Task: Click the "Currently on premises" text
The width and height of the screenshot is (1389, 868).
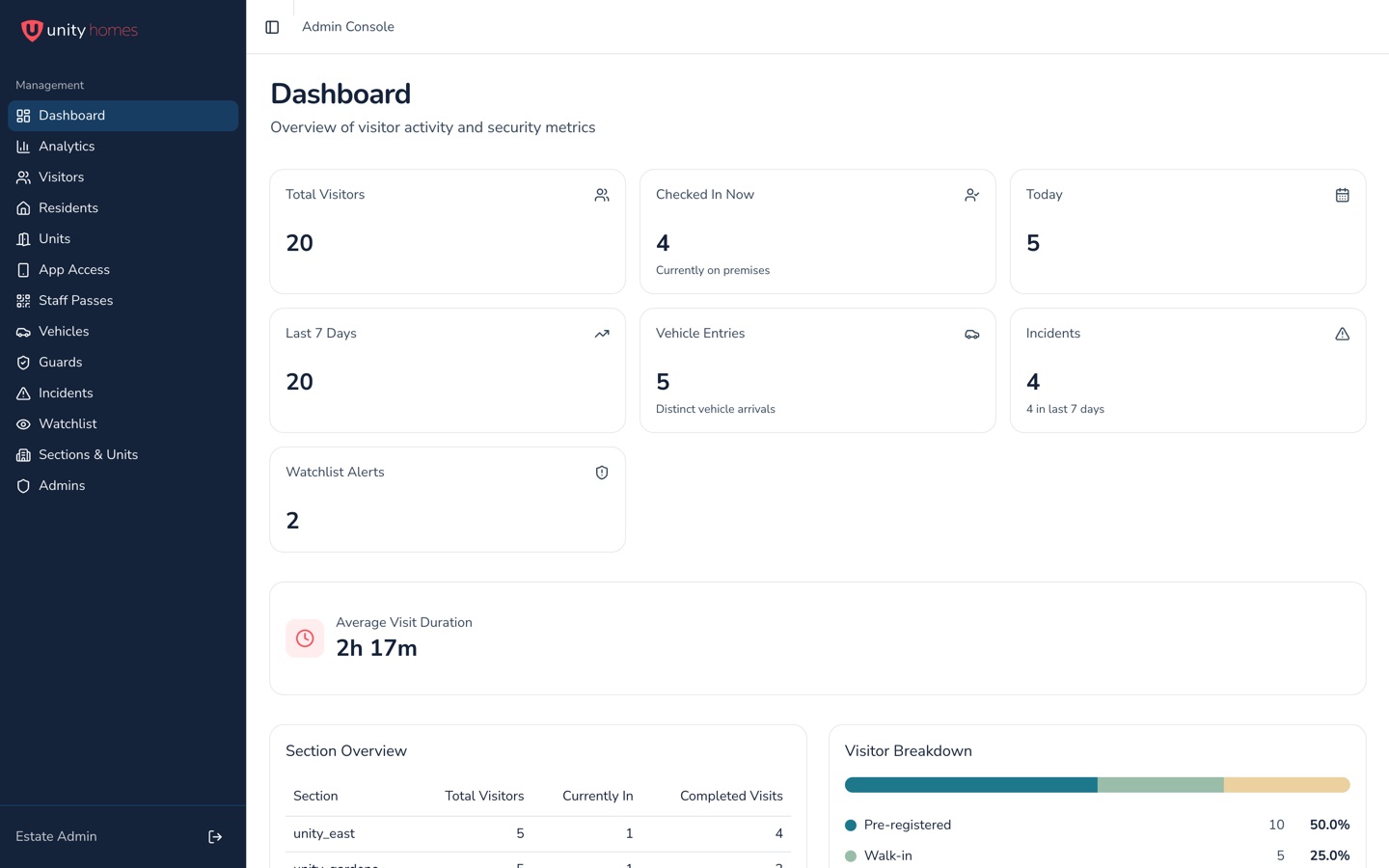Action: [713, 270]
